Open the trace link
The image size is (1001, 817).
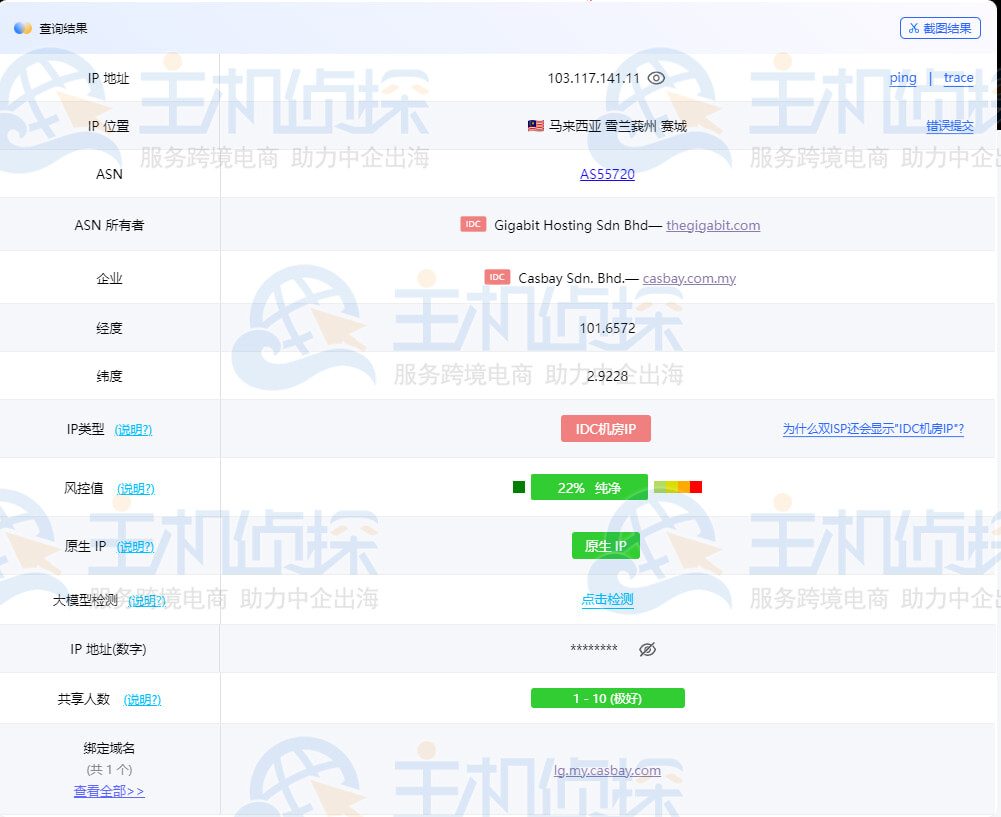958,78
